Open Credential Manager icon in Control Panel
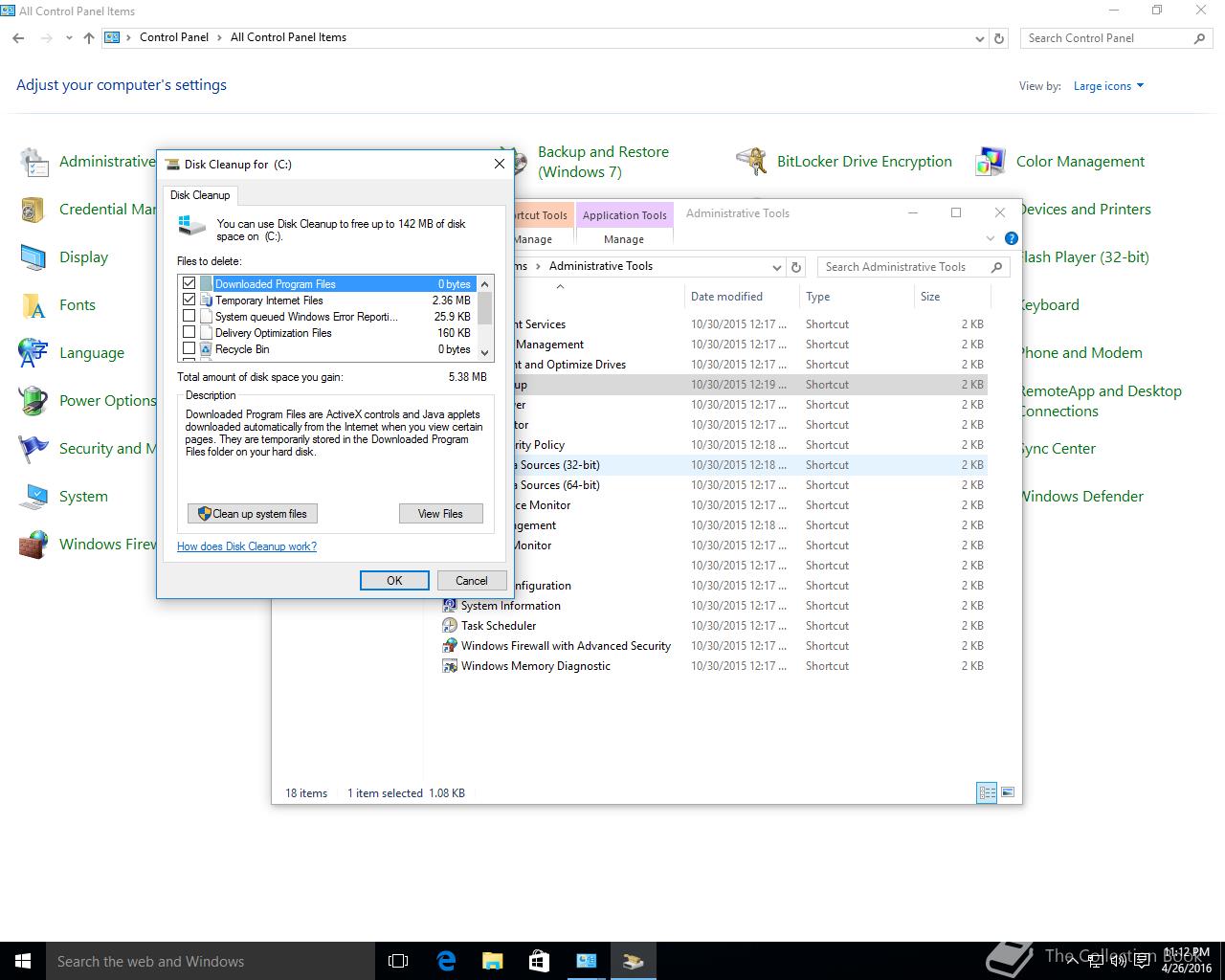 pos(34,210)
